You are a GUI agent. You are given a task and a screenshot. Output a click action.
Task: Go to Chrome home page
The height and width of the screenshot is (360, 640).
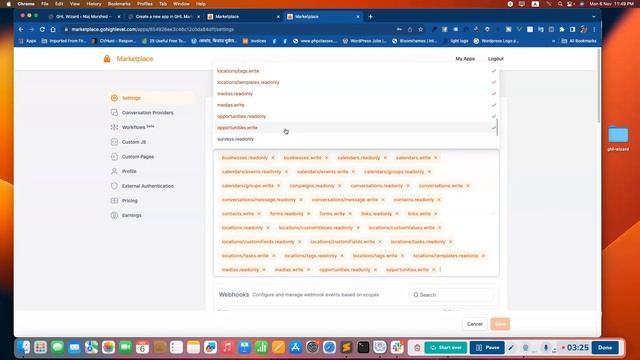pyautogui.click(x=53, y=29)
